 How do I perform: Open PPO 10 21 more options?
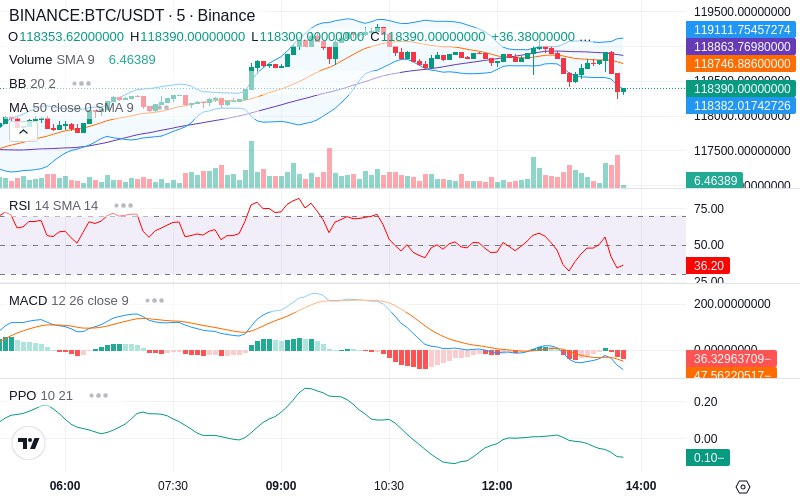(98, 395)
